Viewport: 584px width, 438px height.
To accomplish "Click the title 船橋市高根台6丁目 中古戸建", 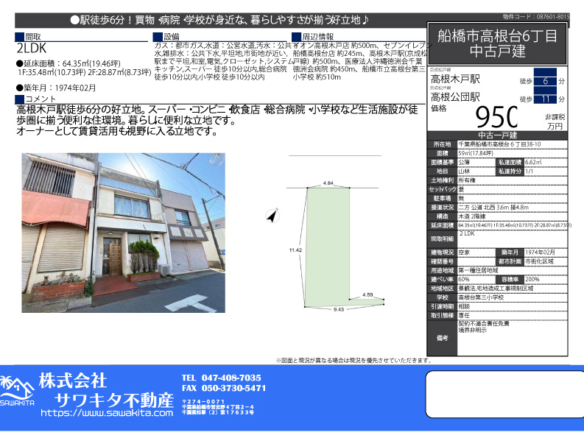I will (x=497, y=44).
